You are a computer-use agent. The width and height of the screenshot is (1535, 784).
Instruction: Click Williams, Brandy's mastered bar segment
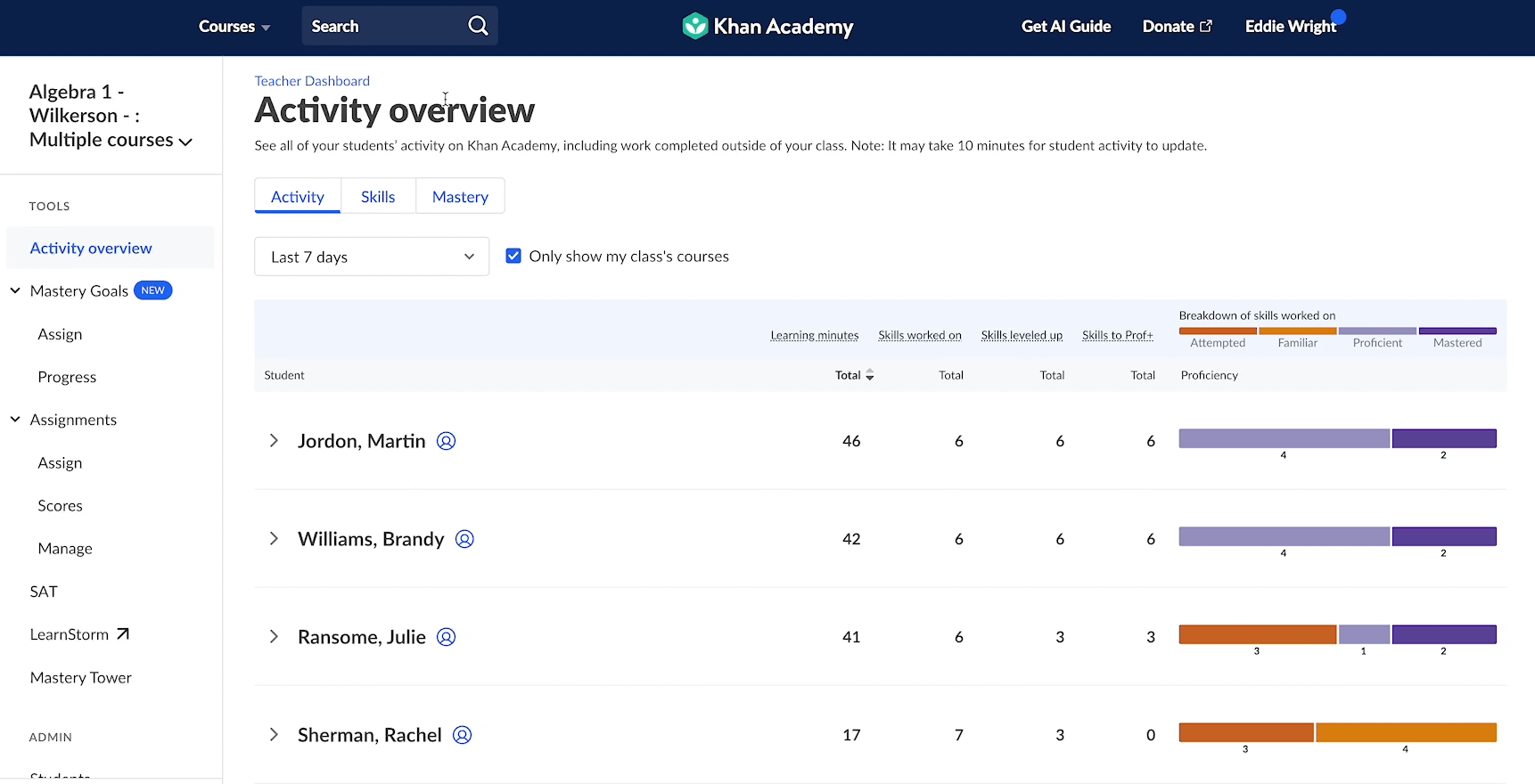[1444, 536]
